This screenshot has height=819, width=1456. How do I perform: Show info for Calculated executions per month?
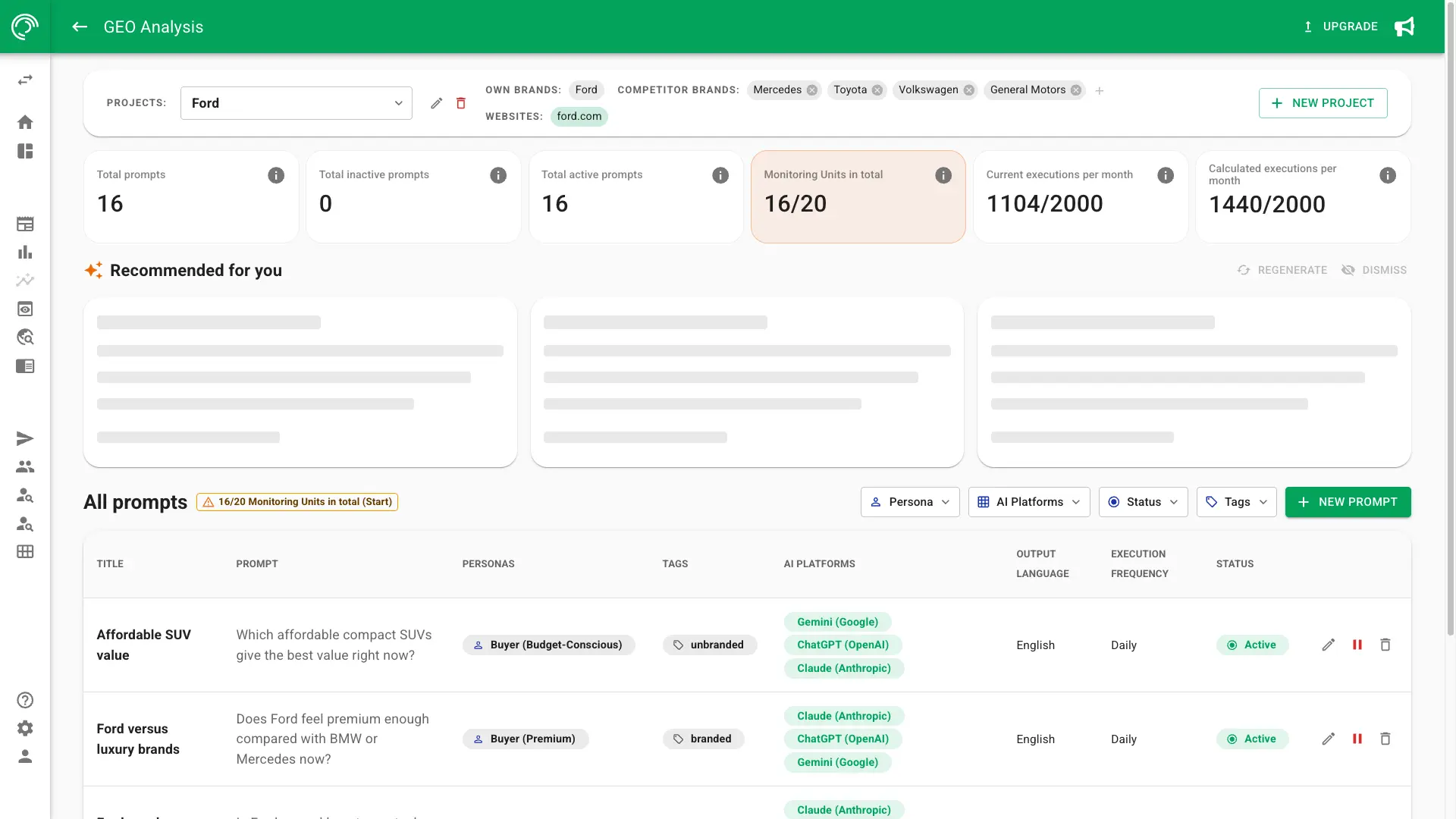1388,175
